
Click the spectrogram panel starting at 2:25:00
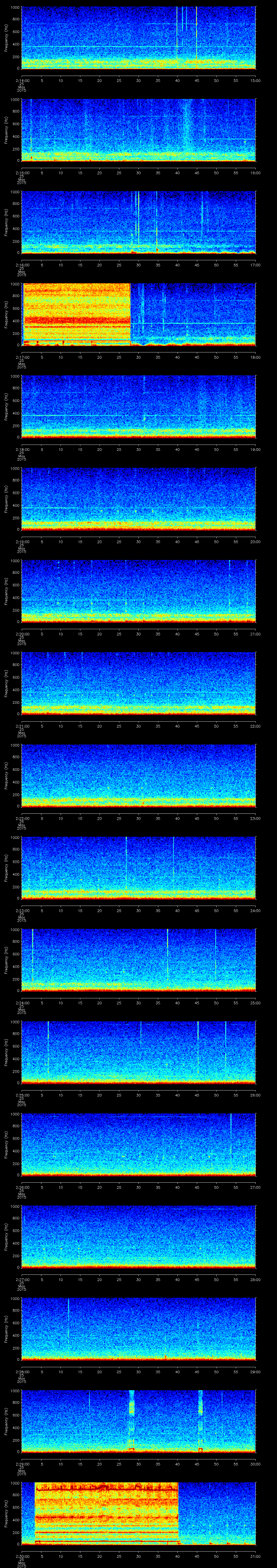(x=139, y=1052)
